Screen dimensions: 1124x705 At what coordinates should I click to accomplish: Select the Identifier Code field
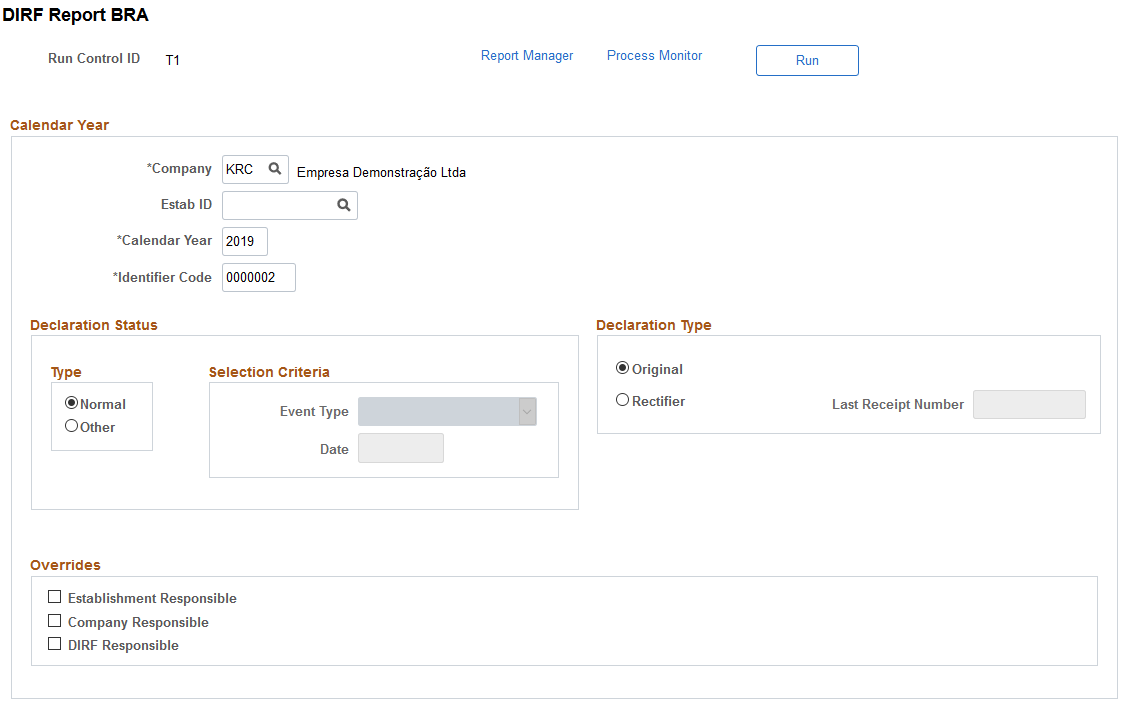click(x=259, y=278)
